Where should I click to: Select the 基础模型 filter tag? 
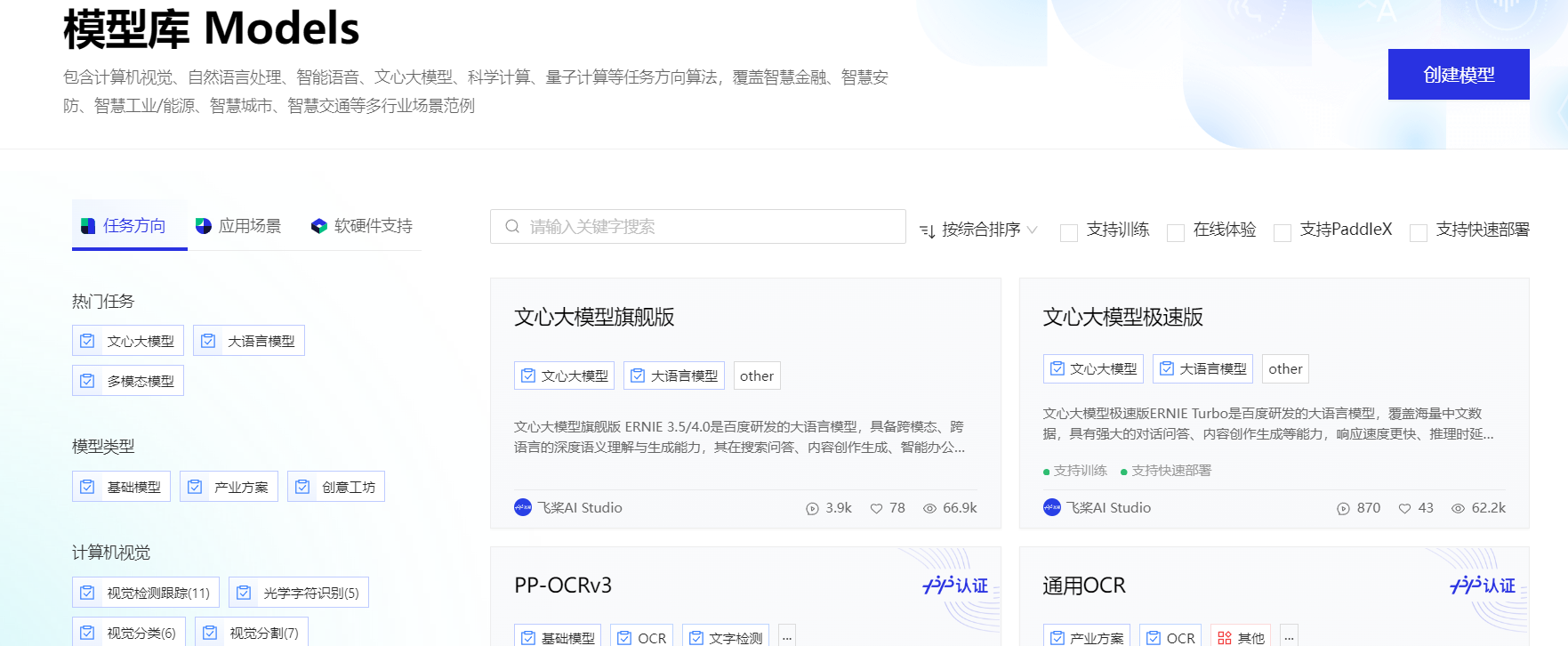121,487
